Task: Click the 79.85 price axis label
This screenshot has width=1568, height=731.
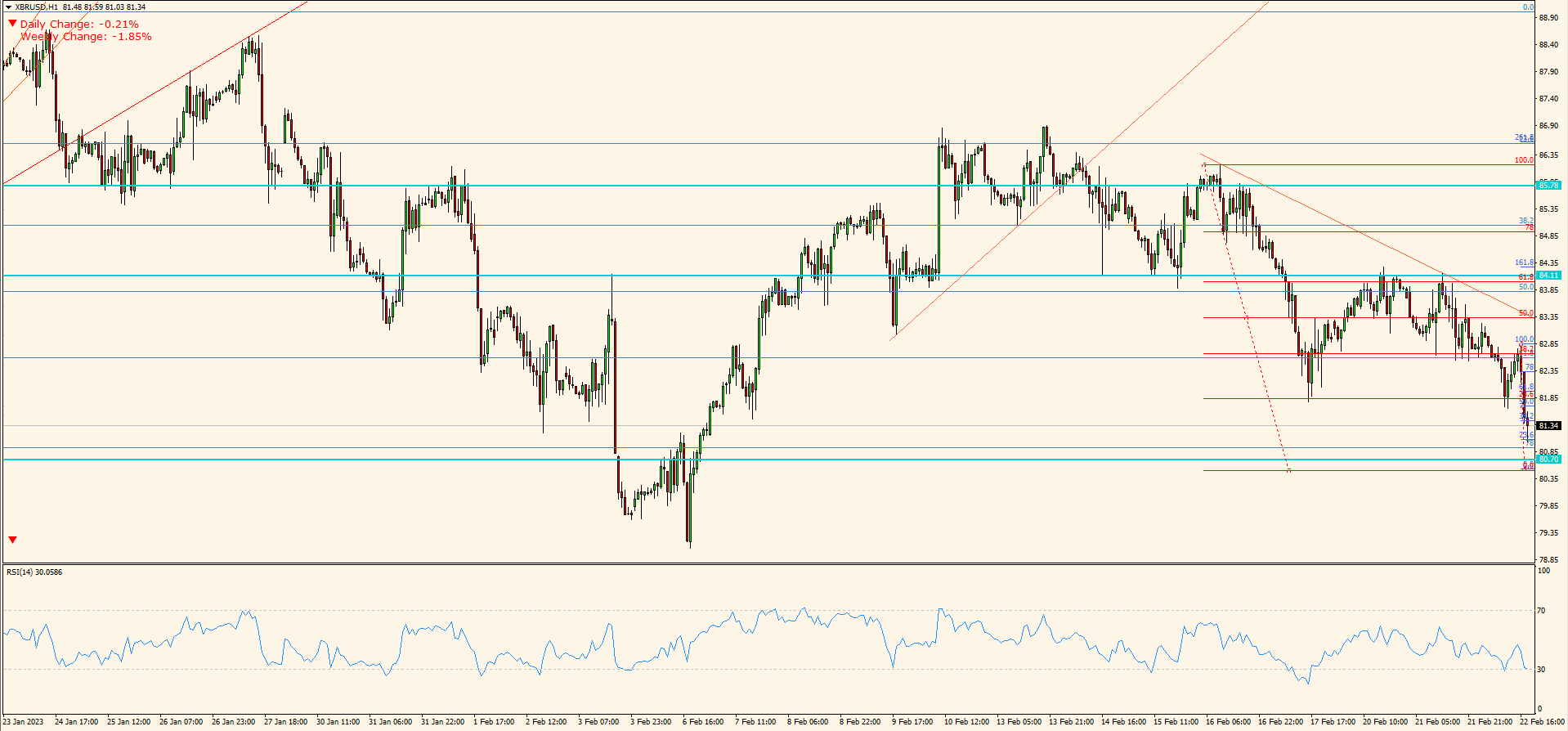Action: [x=1548, y=506]
